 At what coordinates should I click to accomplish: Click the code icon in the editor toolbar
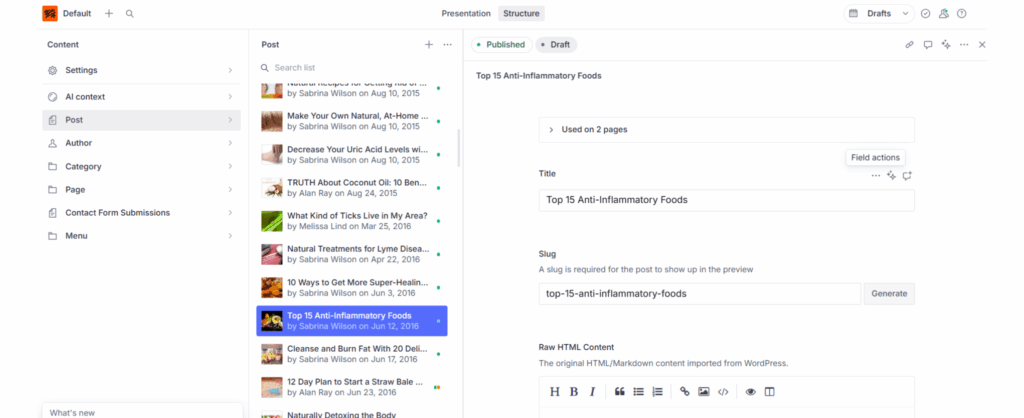pos(723,392)
